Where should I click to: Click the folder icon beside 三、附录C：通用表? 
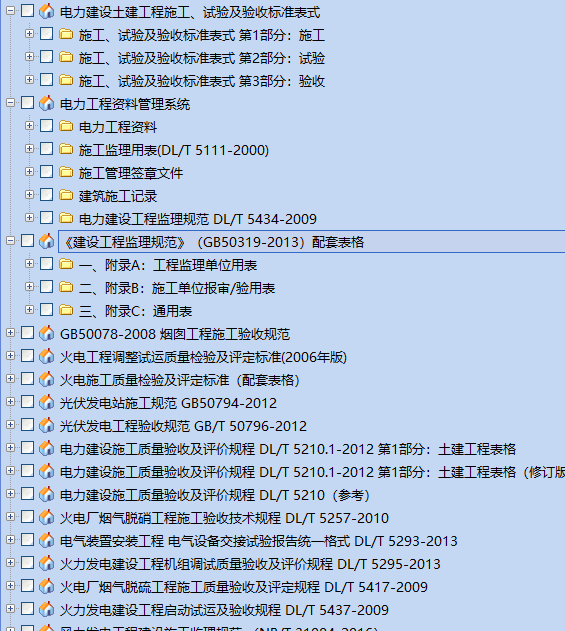tap(66, 310)
